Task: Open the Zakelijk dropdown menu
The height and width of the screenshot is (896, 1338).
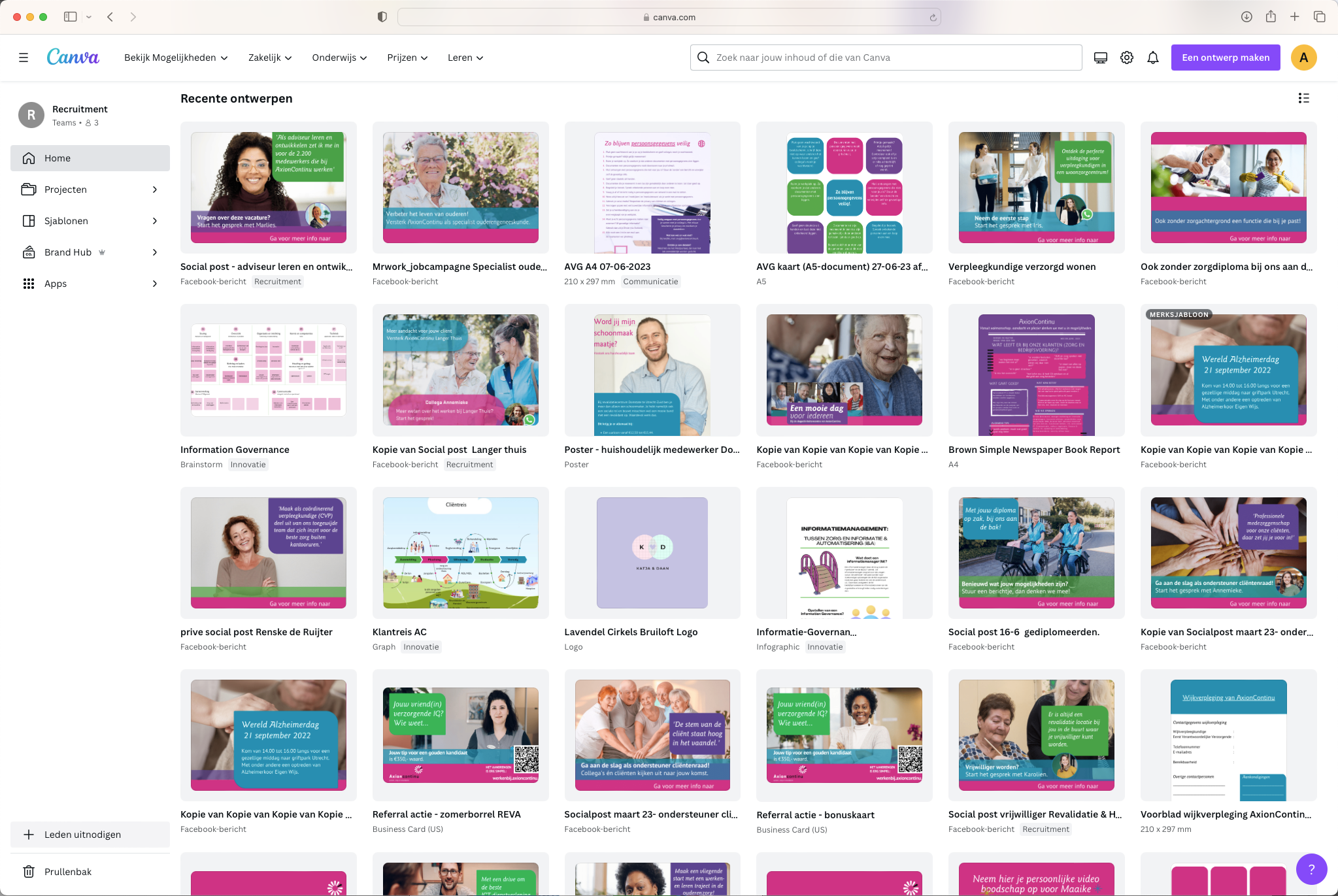Action: click(x=270, y=58)
